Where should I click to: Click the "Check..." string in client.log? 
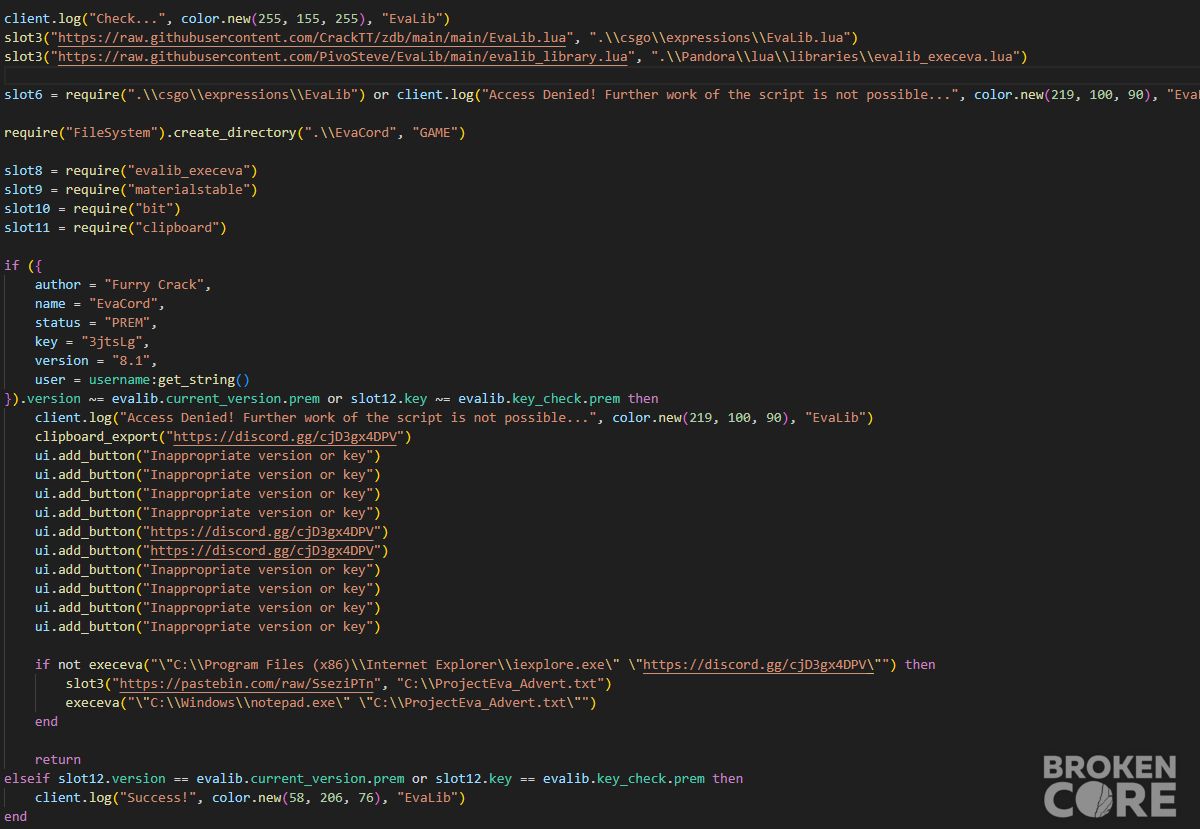(127, 19)
